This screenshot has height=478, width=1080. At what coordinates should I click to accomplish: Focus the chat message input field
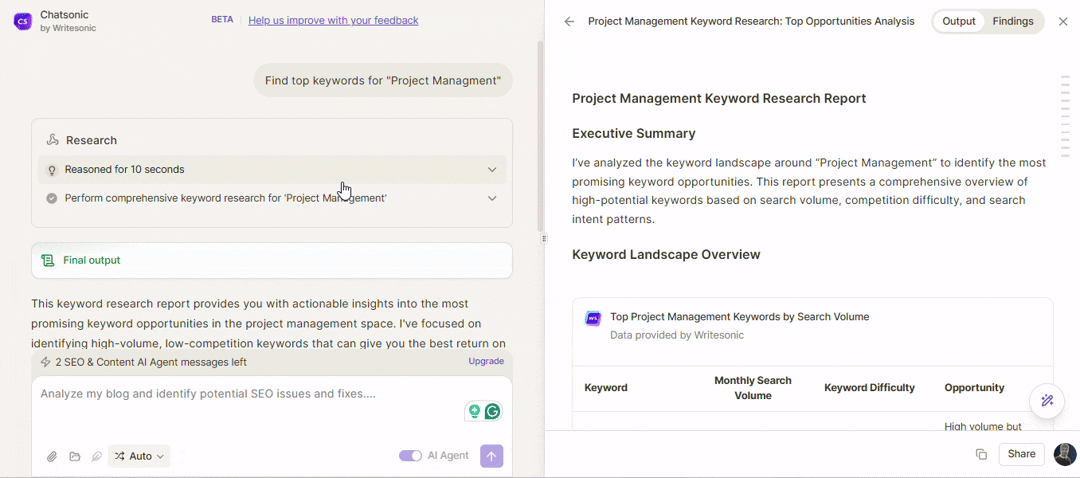pyautogui.click(x=248, y=394)
